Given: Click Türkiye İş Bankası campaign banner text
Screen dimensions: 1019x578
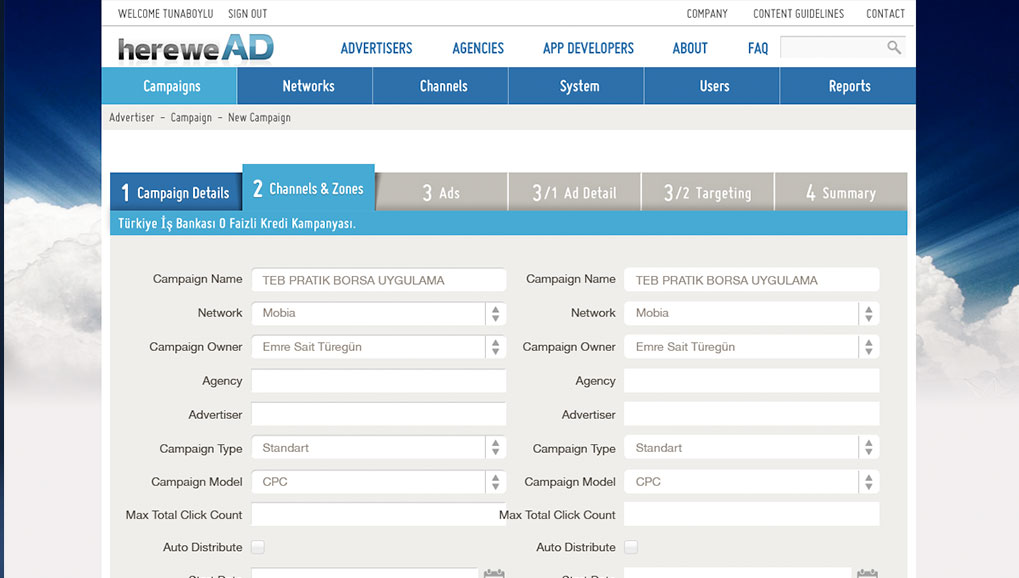Looking at the screenshot, I should pyautogui.click(x=237, y=223).
